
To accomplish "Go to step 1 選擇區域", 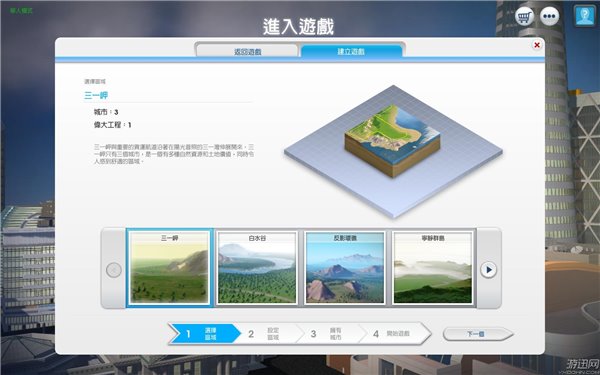I will pos(205,334).
